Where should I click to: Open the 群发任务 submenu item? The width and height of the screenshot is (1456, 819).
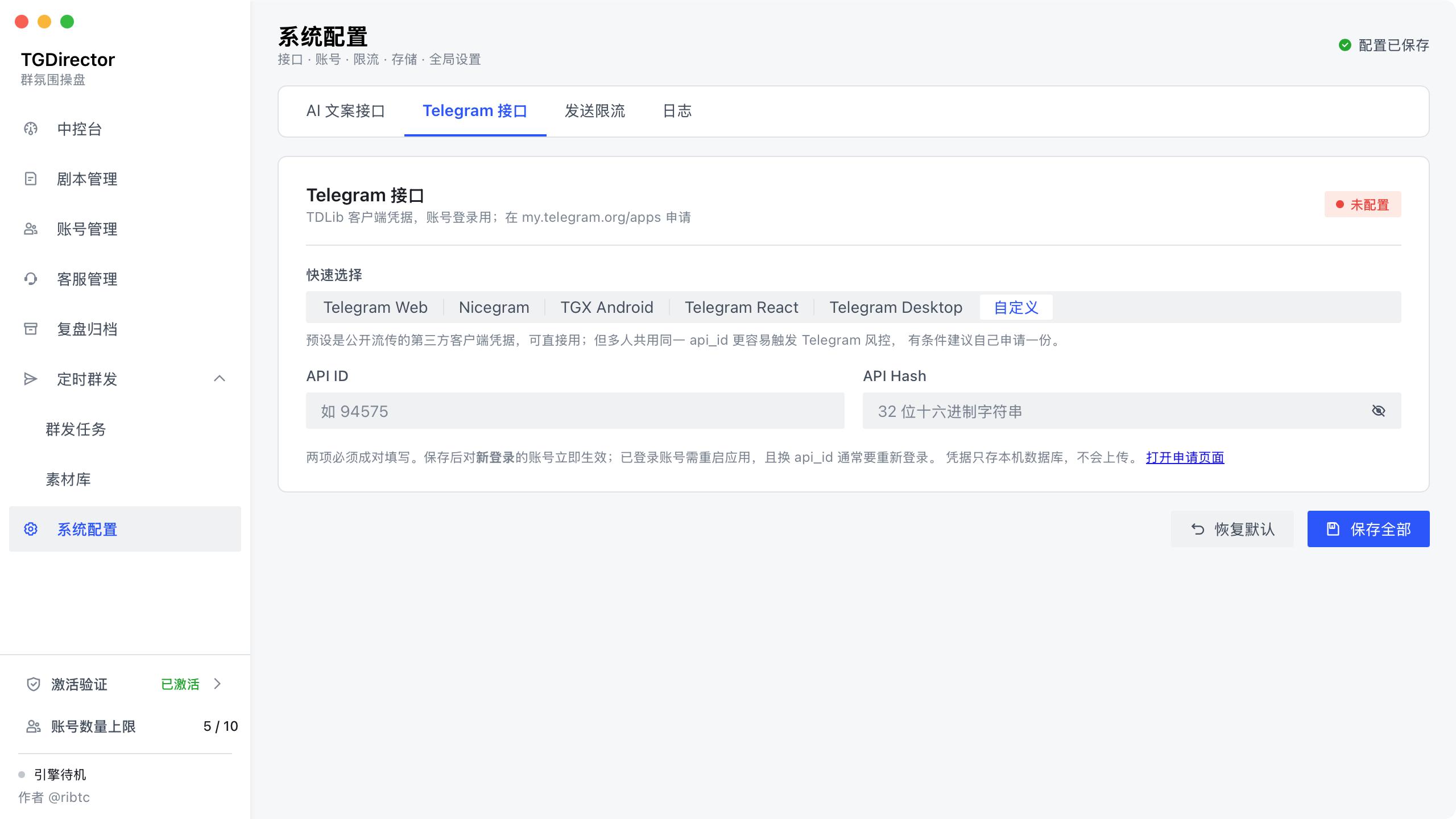click(x=125, y=429)
